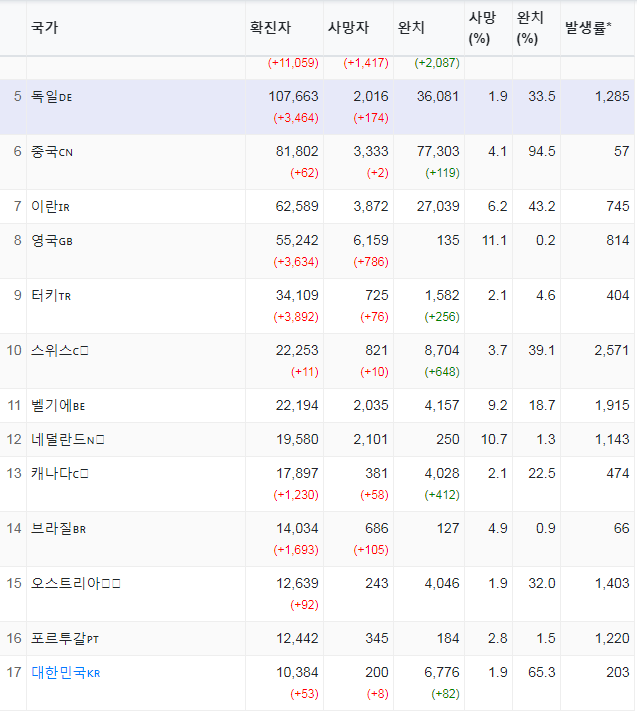This screenshot has width=637, height=711.
Task: Click the 터키 country name
Action: pos(45,295)
